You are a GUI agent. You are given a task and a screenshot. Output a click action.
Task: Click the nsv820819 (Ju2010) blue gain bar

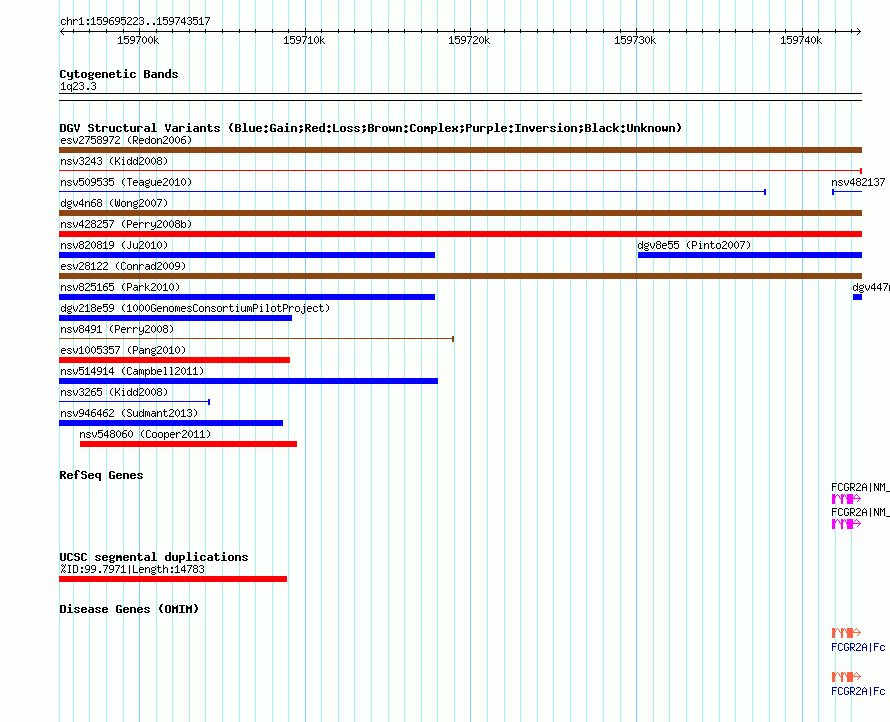pyautogui.click(x=247, y=255)
